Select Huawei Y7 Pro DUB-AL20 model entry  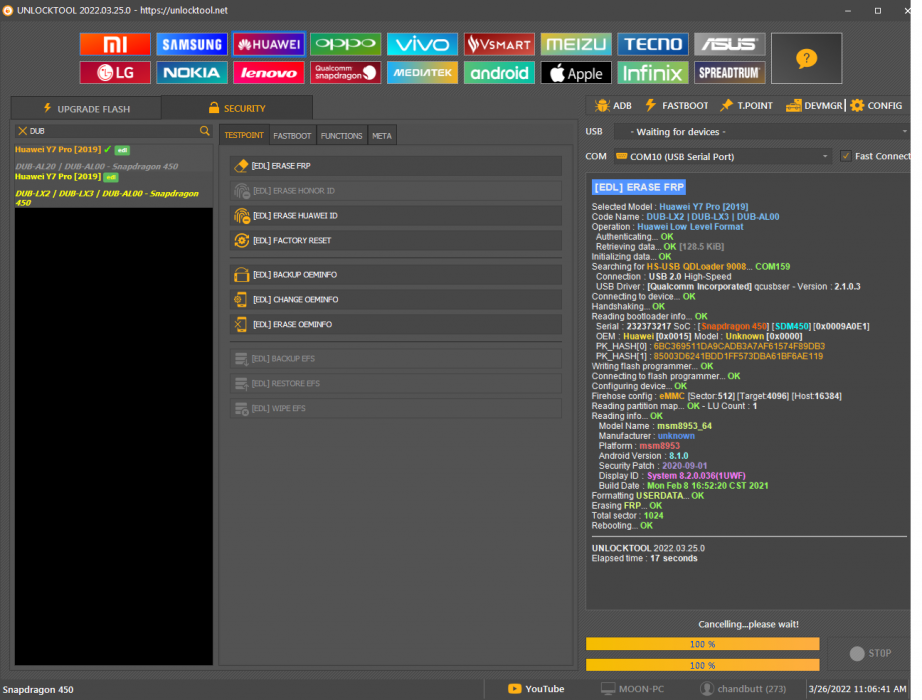coord(113,158)
